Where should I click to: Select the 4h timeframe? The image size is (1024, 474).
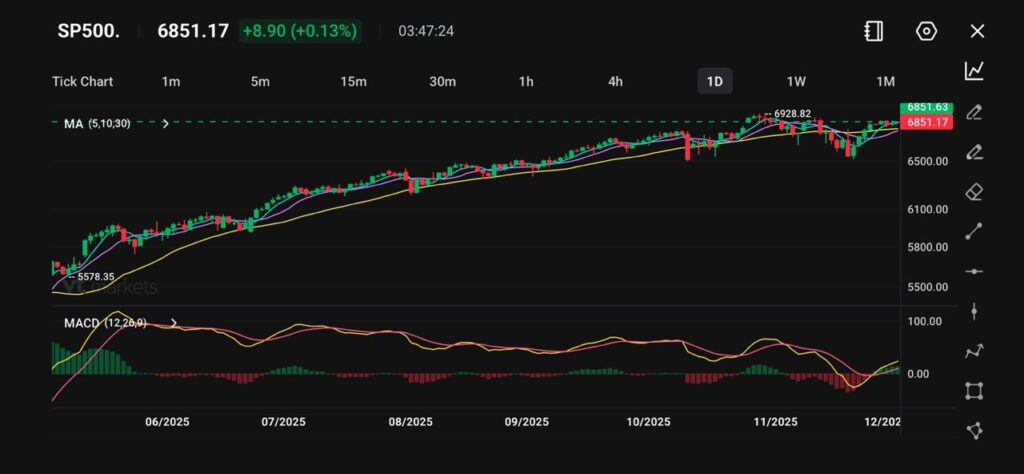[x=615, y=81]
